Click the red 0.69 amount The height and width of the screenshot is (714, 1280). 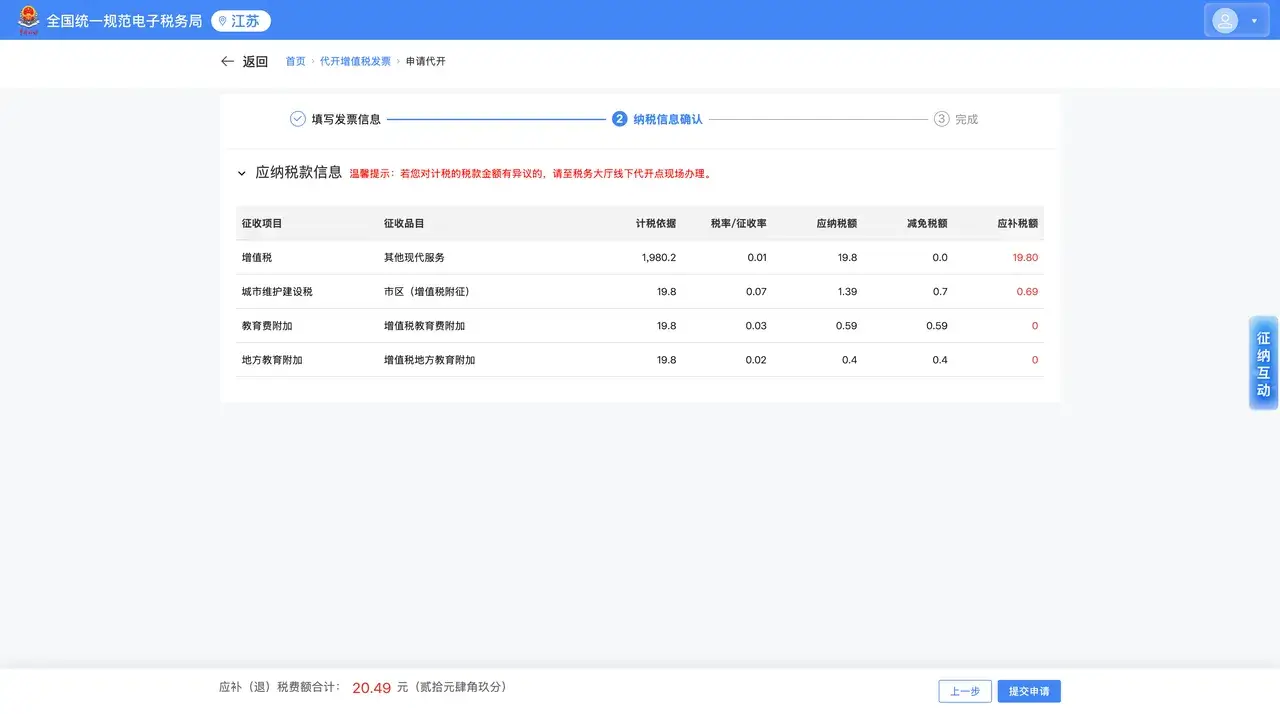1027,292
